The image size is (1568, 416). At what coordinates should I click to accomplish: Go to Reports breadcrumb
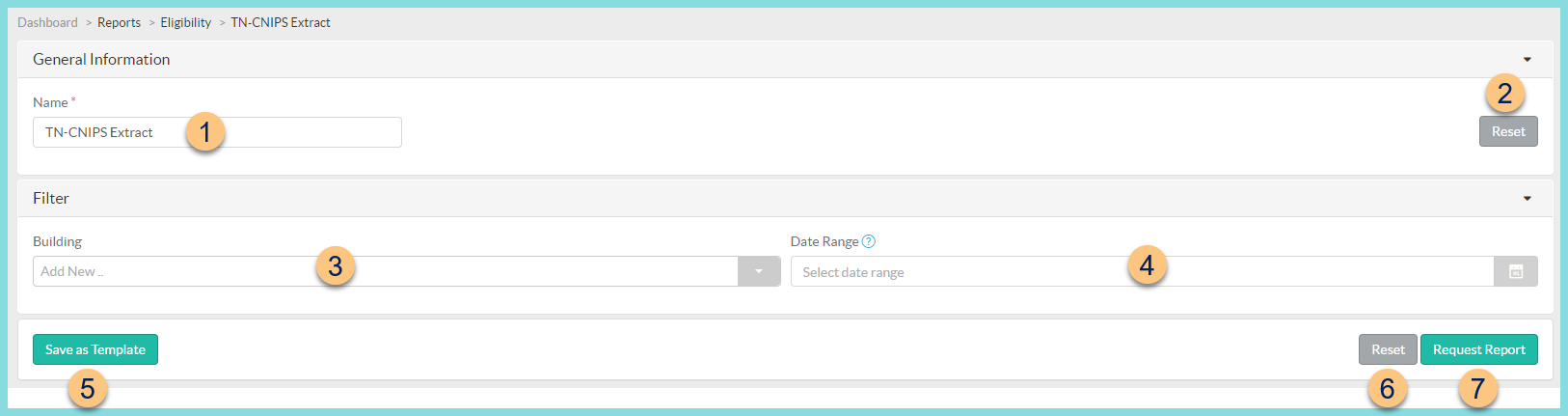119,22
